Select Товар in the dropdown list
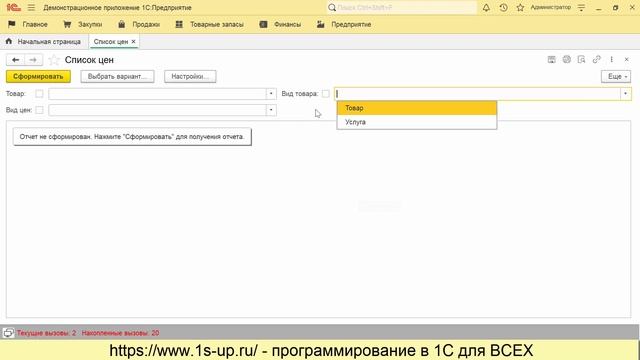 pyautogui.click(x=417, y=108)
